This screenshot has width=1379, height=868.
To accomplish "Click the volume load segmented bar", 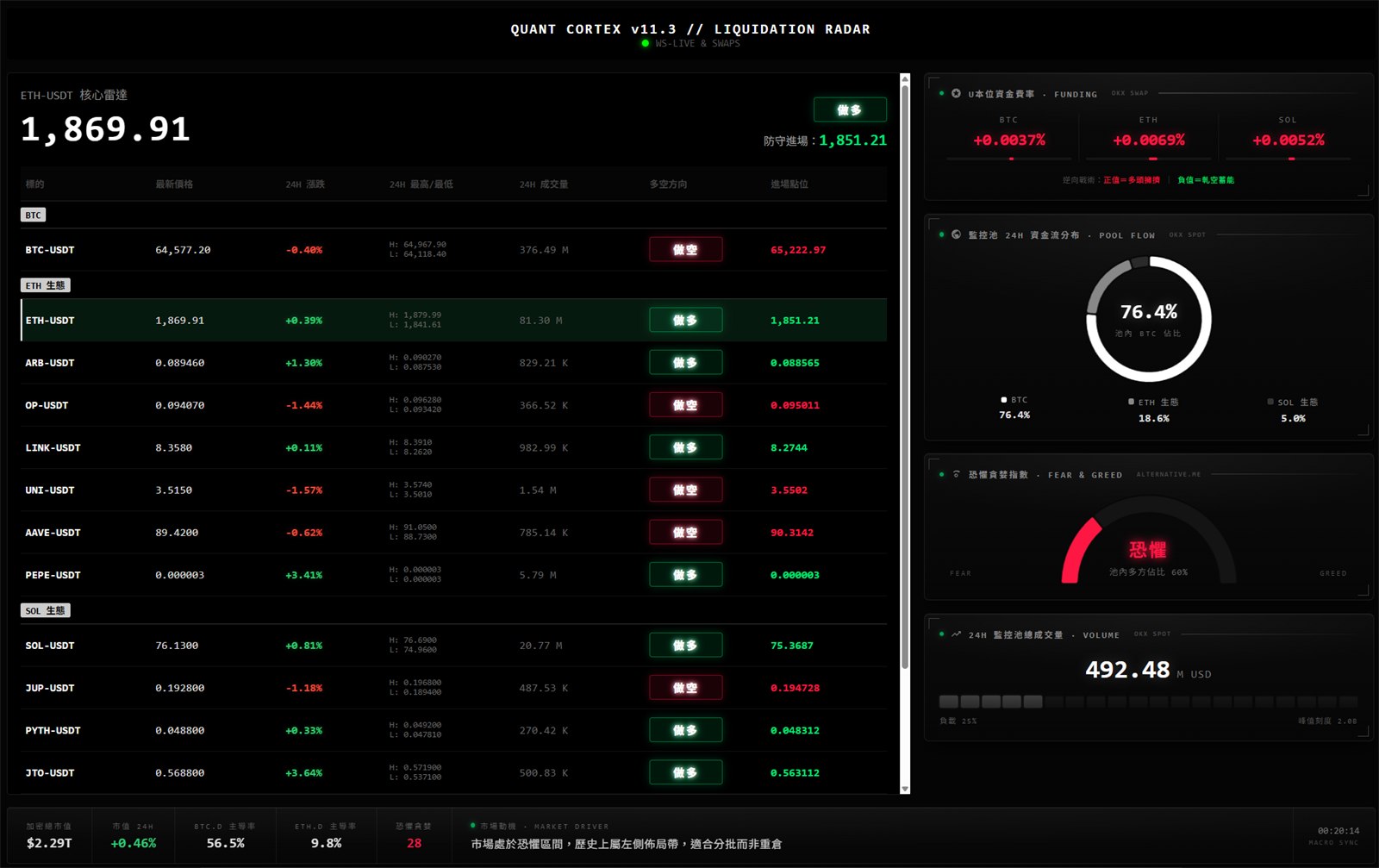I will point(1148,702).
